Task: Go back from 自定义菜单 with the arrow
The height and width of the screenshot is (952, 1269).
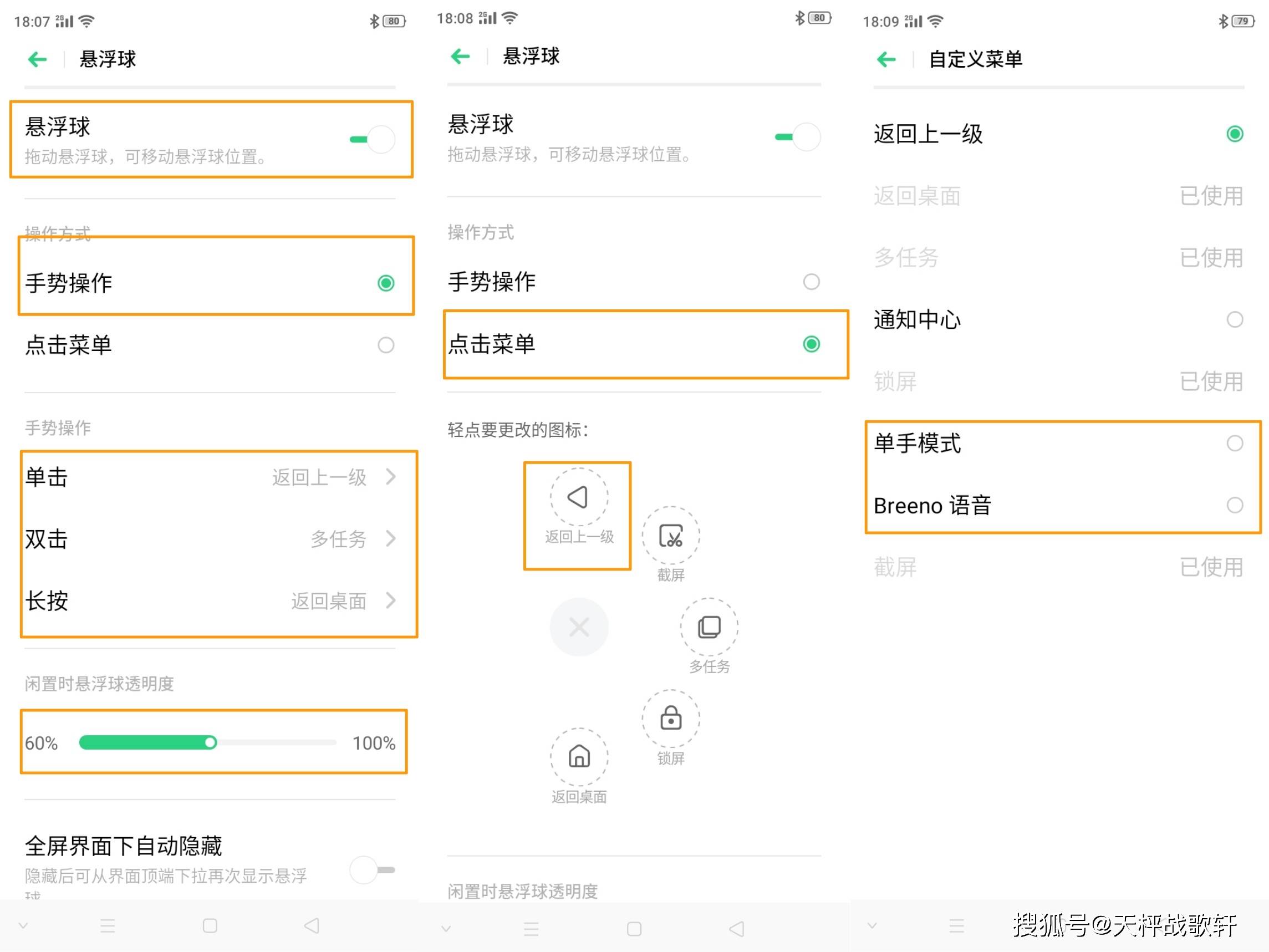Action: pyautogui.click(x=886, y=59)
